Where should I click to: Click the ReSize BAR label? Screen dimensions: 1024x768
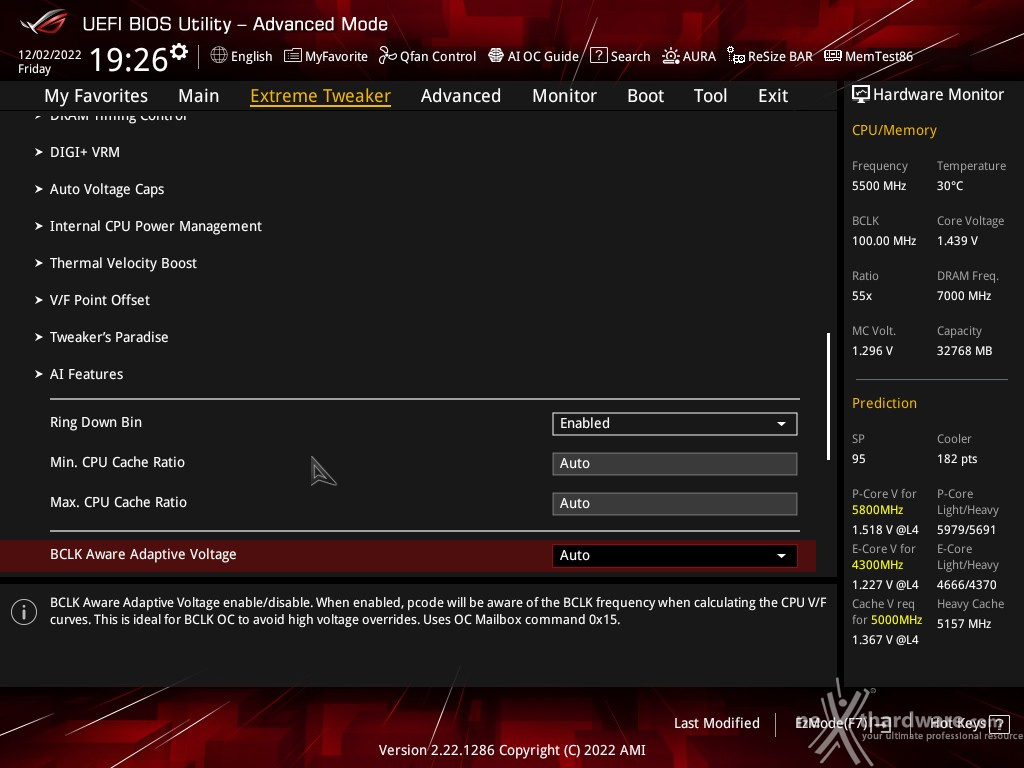pyautogui.click(x=780, y=56)
